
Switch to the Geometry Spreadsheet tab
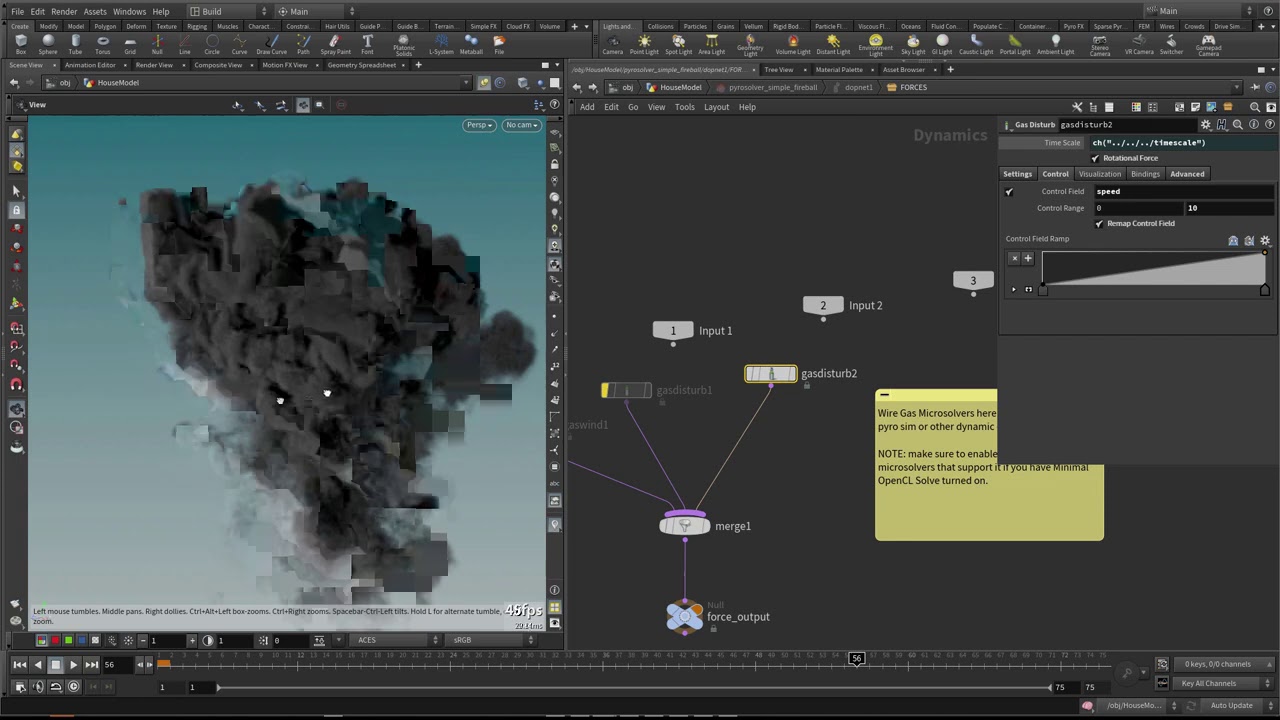pos(362,65)
